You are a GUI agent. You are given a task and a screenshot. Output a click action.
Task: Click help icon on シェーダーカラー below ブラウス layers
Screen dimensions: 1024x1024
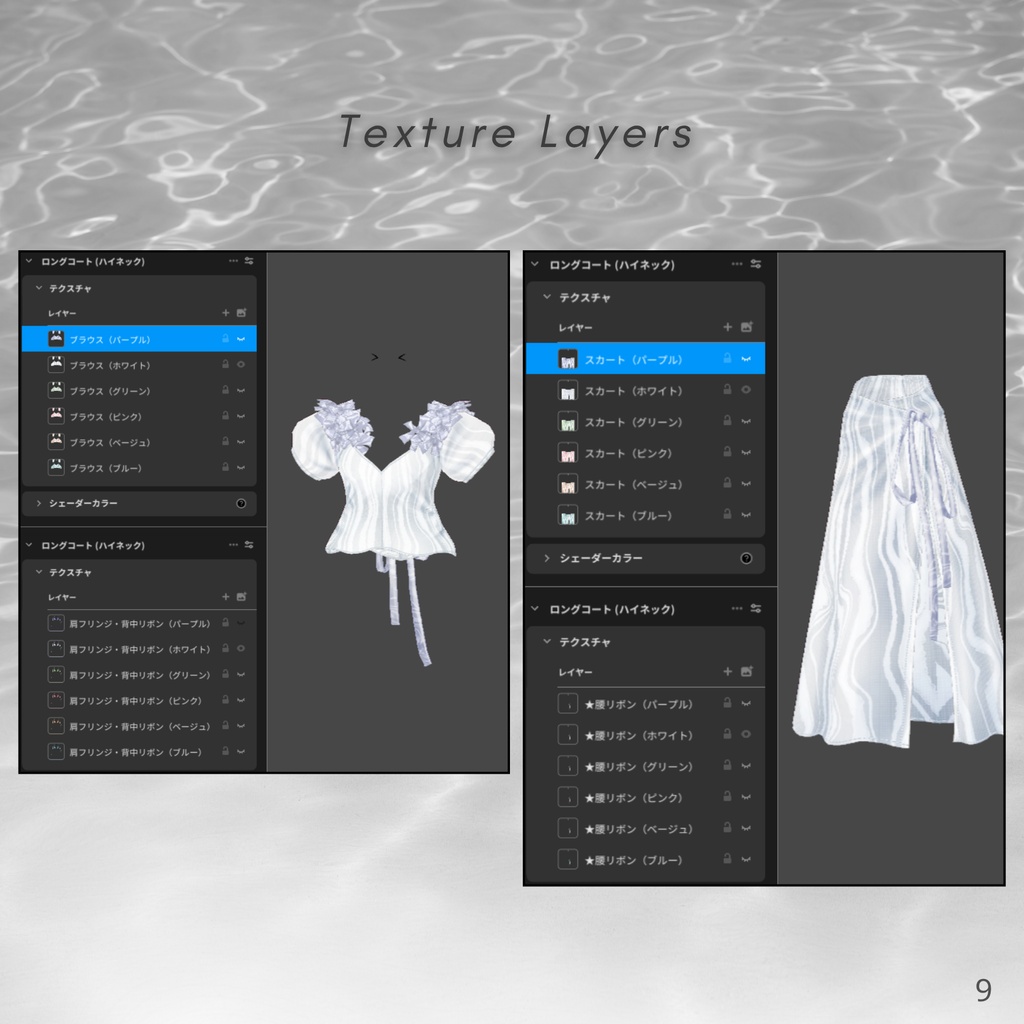pyautogui.click(x=241, y=504)
